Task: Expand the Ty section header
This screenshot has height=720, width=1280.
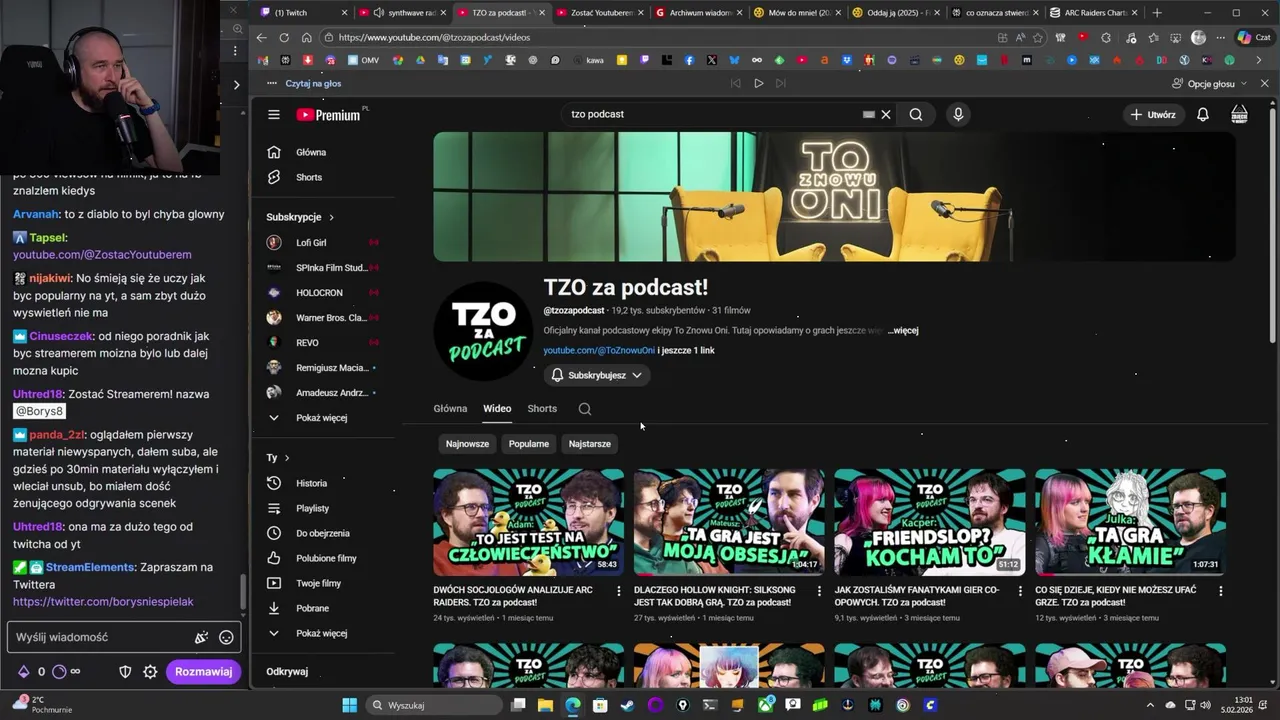Action: pyautogui.click(x=278, y=457)
